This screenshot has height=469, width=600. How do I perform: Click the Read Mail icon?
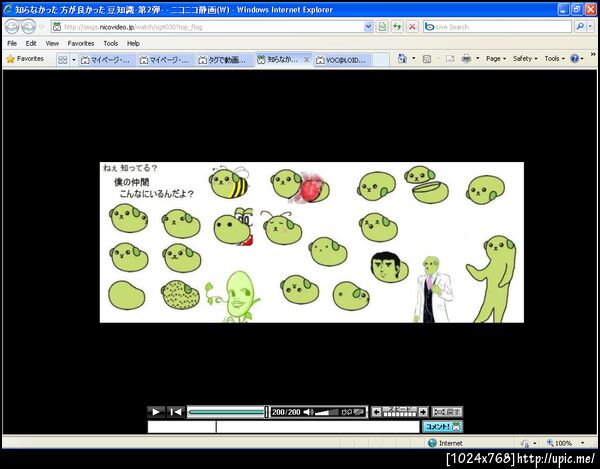coord(450,59)
